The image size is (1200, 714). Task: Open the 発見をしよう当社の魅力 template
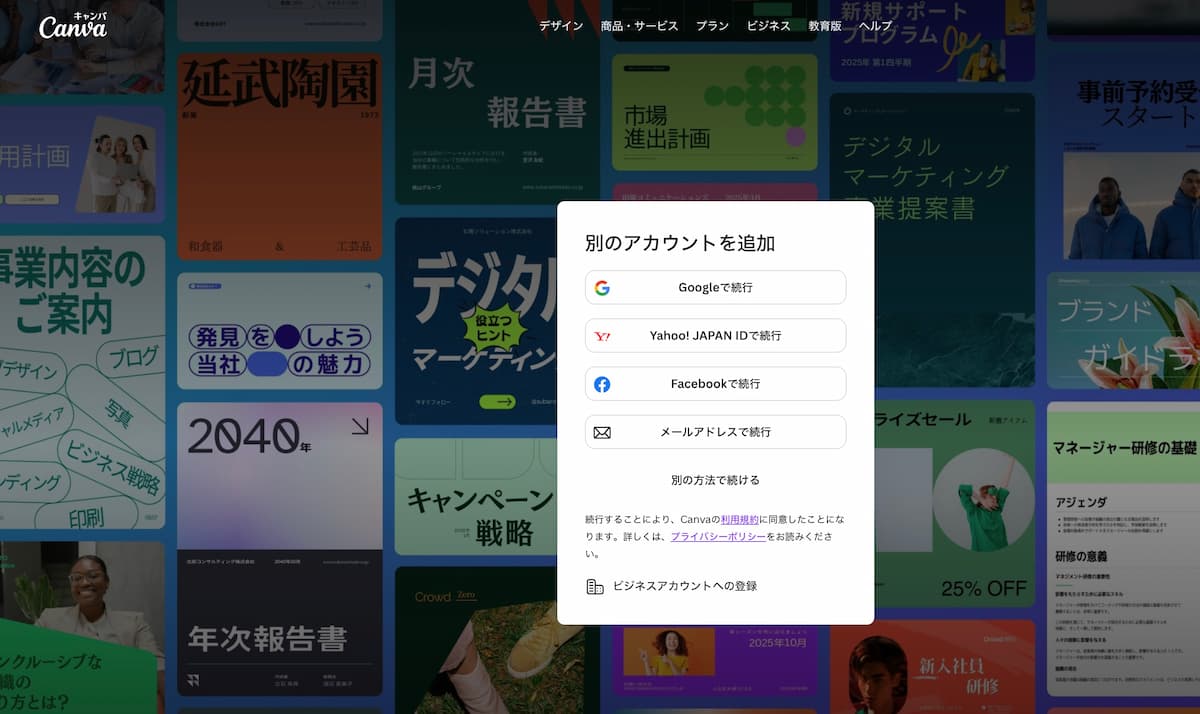(x=280, y=331)
